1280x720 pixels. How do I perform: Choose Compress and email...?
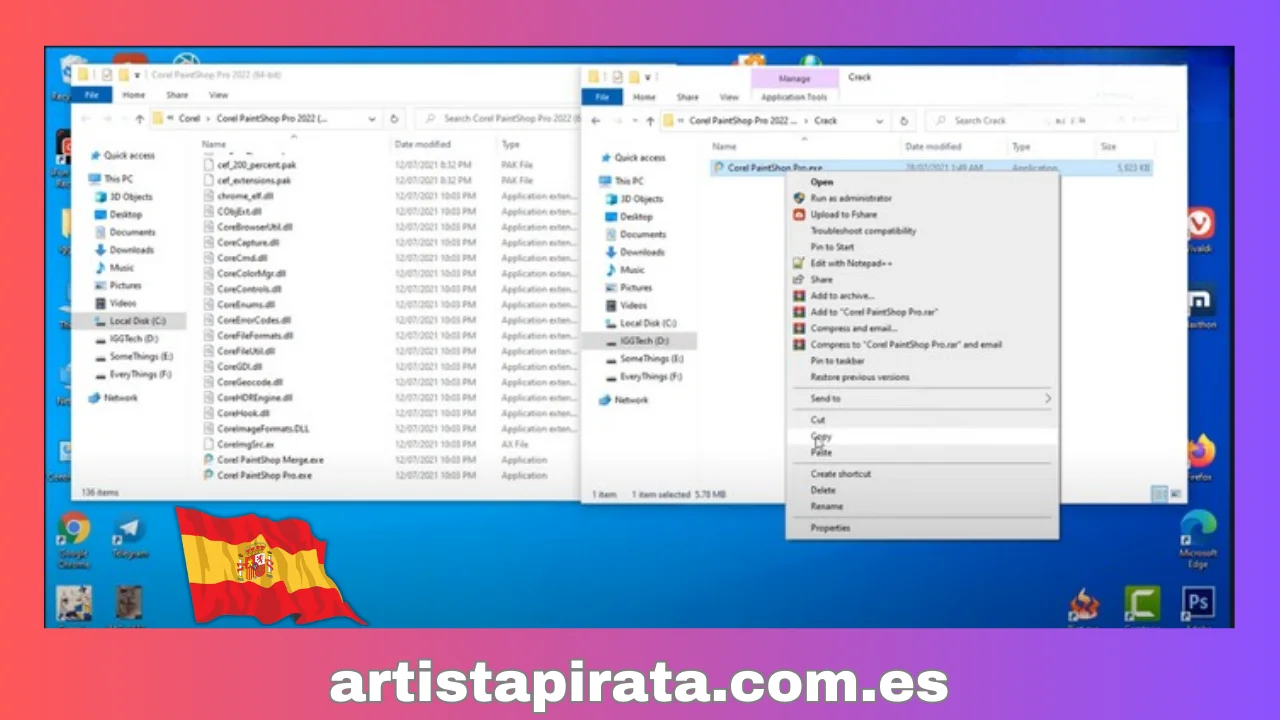854,328
